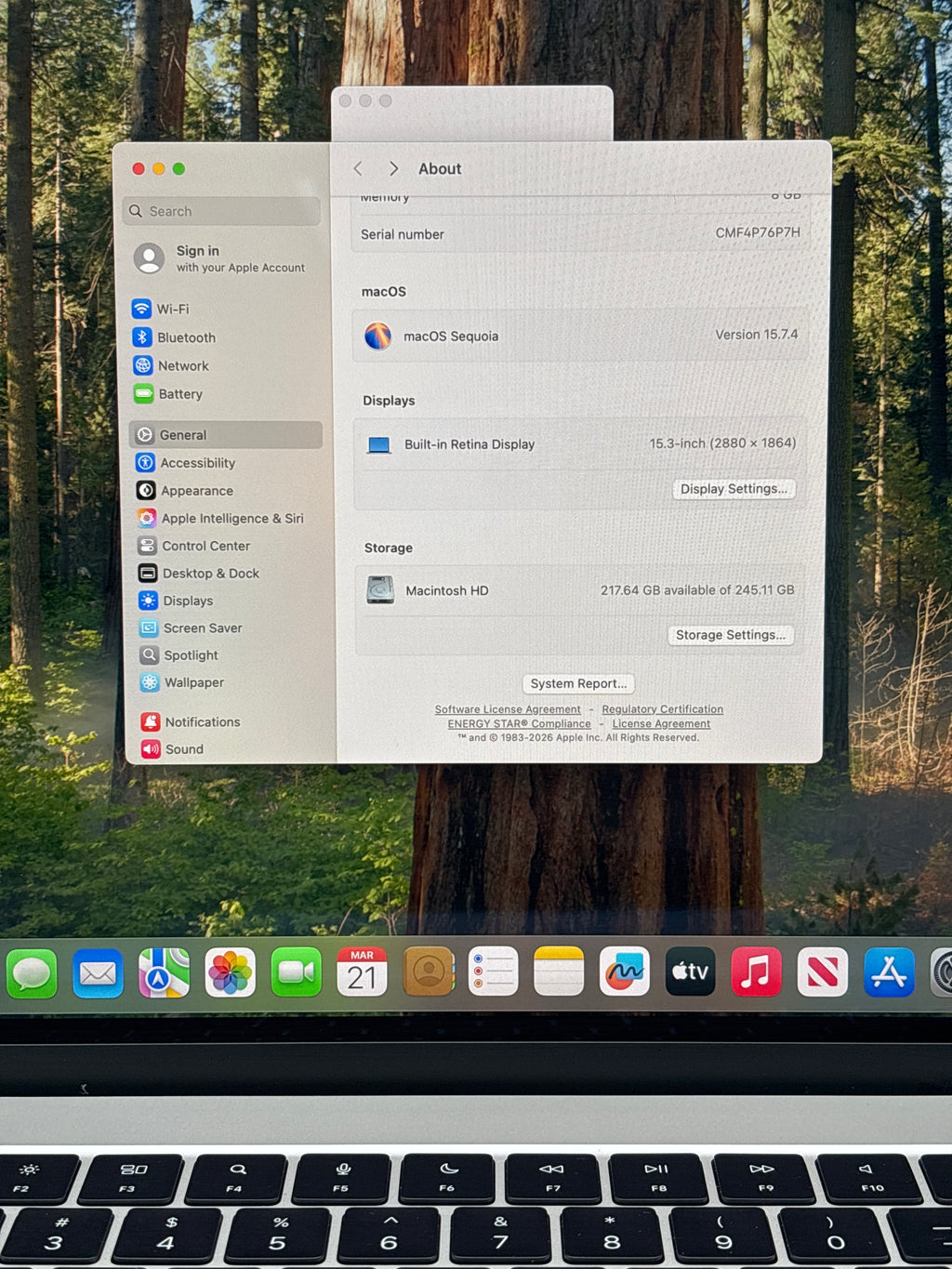Click the Macintosh HD drive icon
Image resolution: width=952 pixels, height=1269 pixels.
[380, 590]
